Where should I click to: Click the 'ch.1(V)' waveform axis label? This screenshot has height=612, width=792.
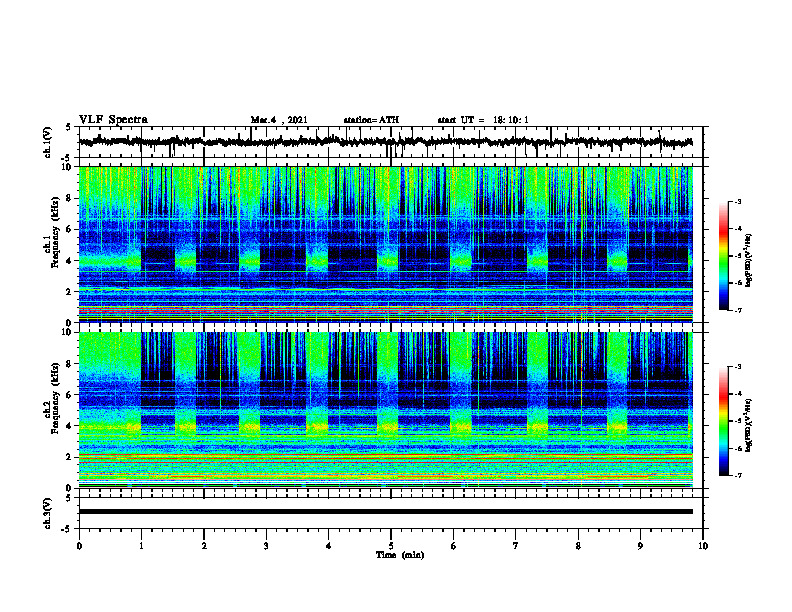[48, 142]
